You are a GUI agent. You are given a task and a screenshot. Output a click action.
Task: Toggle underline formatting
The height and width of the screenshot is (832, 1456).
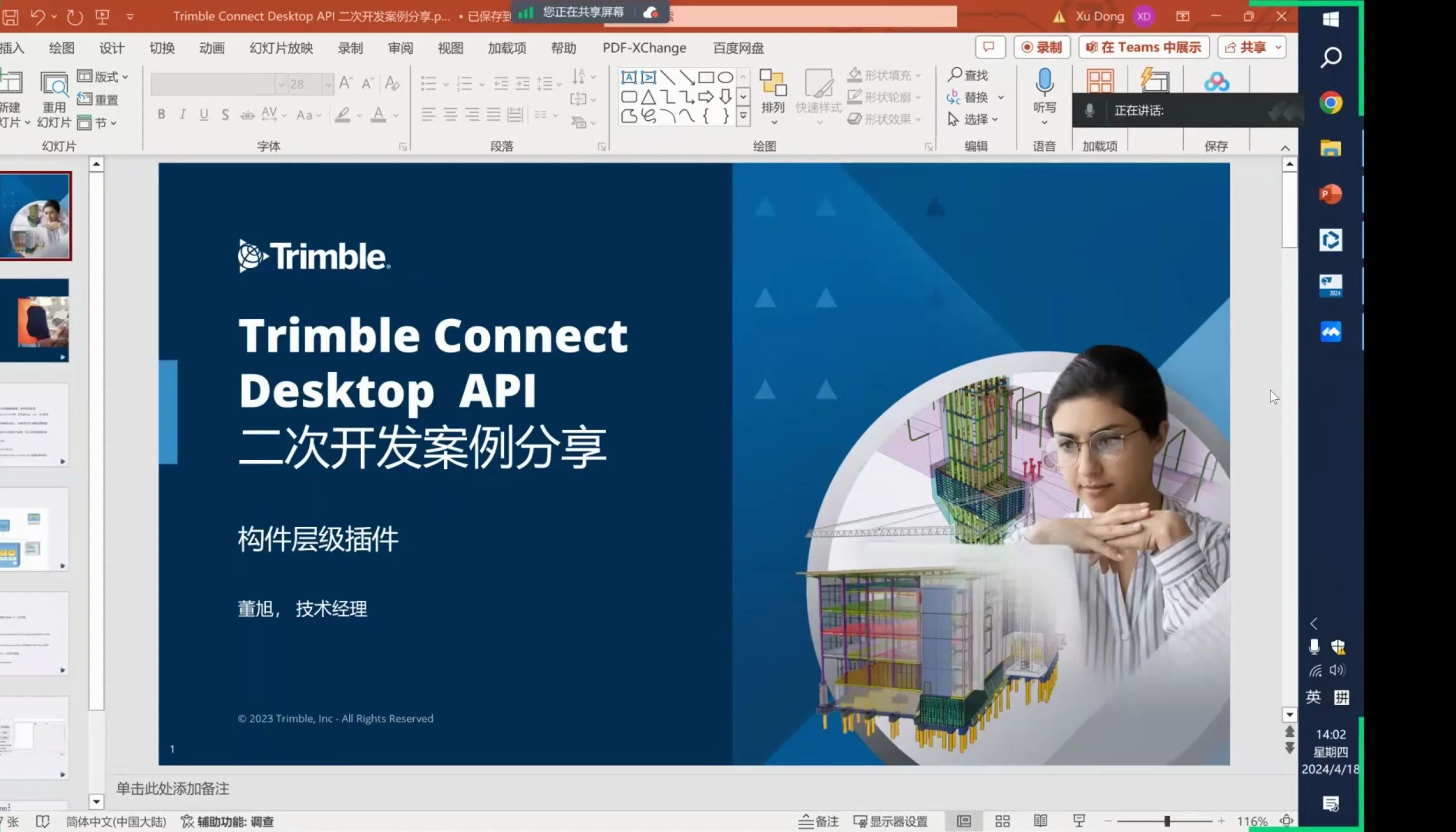[x=203, y=115]
